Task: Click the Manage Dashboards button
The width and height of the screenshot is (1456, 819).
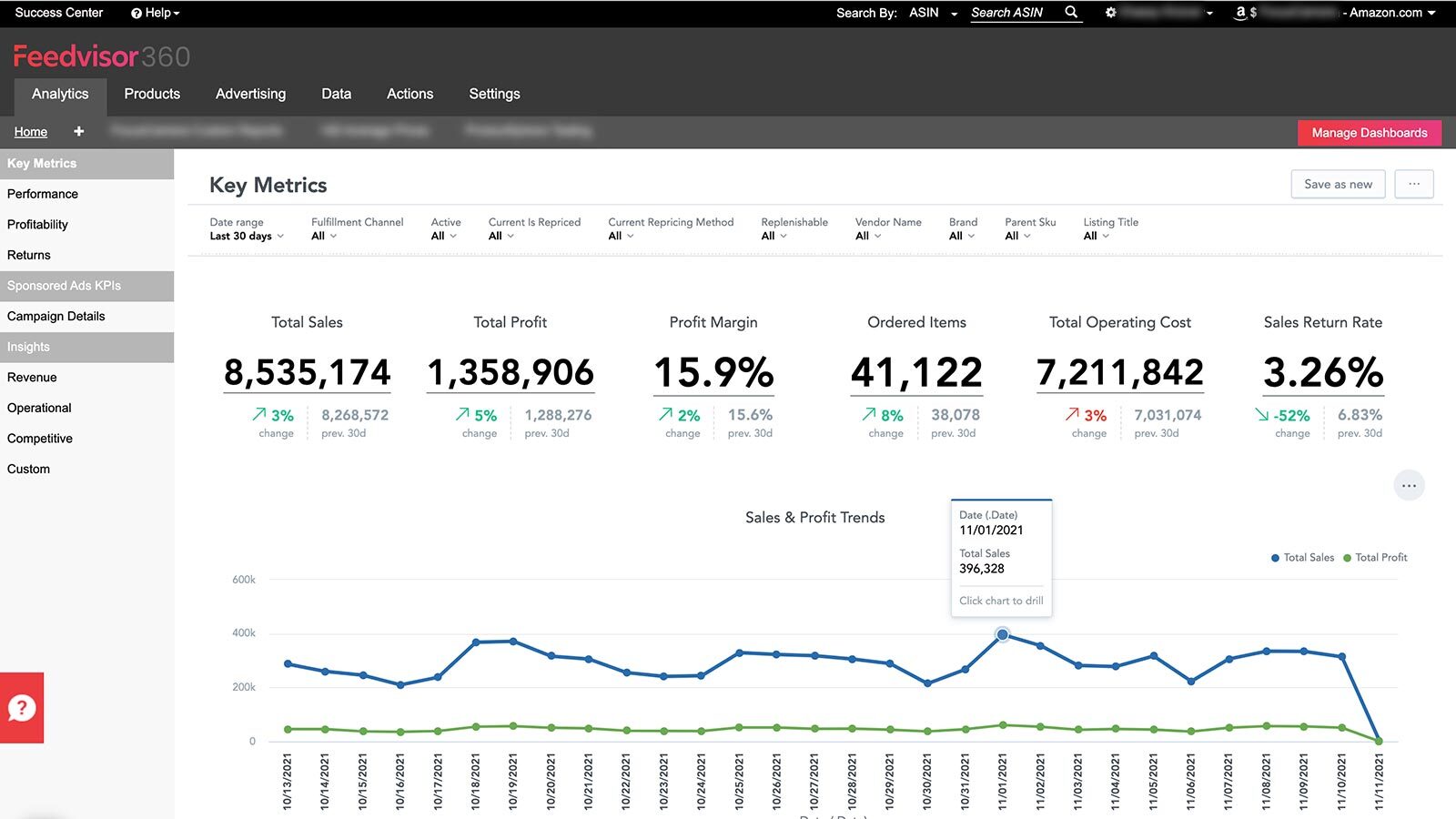Action: [1370, 133]
